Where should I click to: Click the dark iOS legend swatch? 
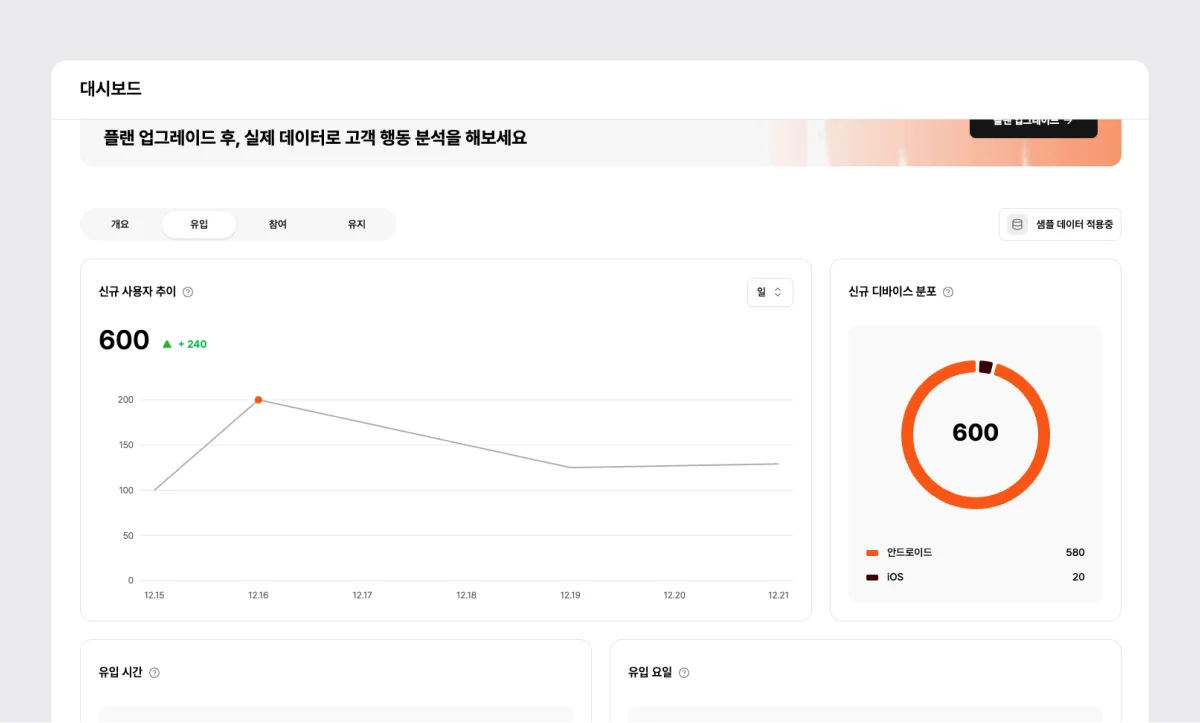pos(872,577)
